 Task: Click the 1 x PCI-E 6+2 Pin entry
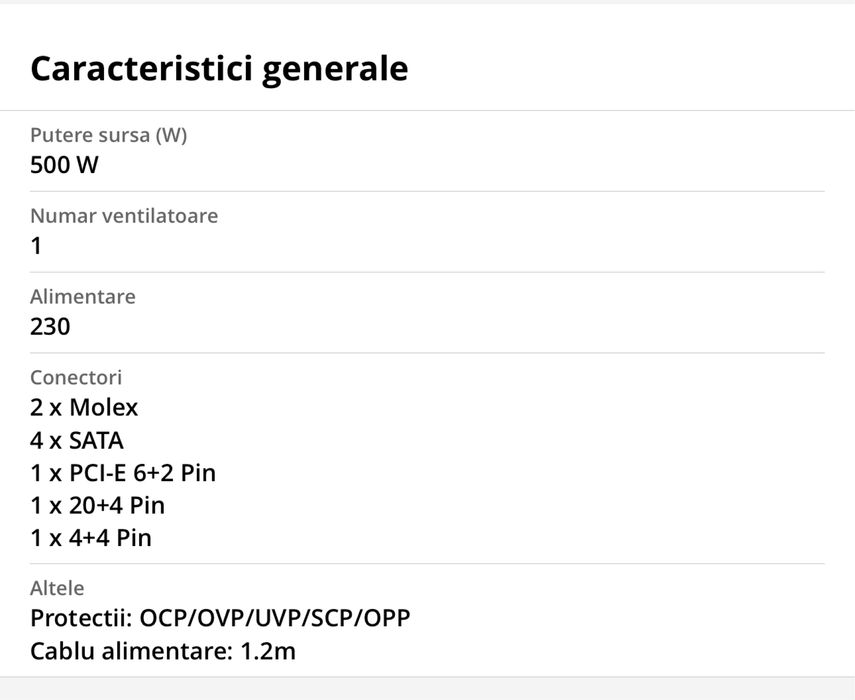[x=123, y=473]
